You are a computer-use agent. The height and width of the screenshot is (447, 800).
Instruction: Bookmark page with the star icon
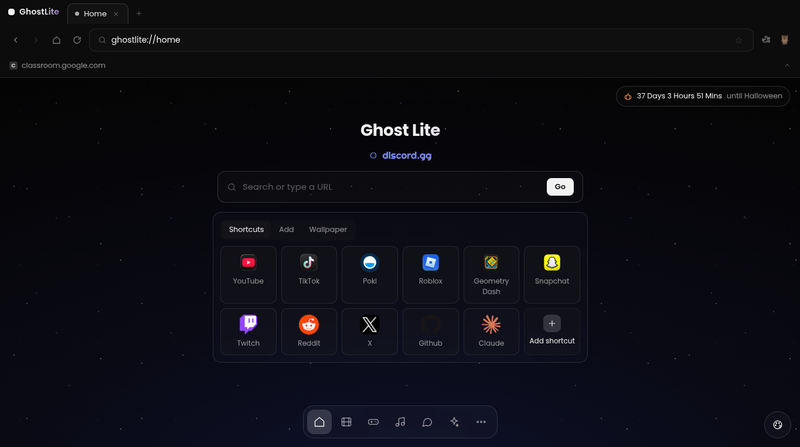[738, 40]
